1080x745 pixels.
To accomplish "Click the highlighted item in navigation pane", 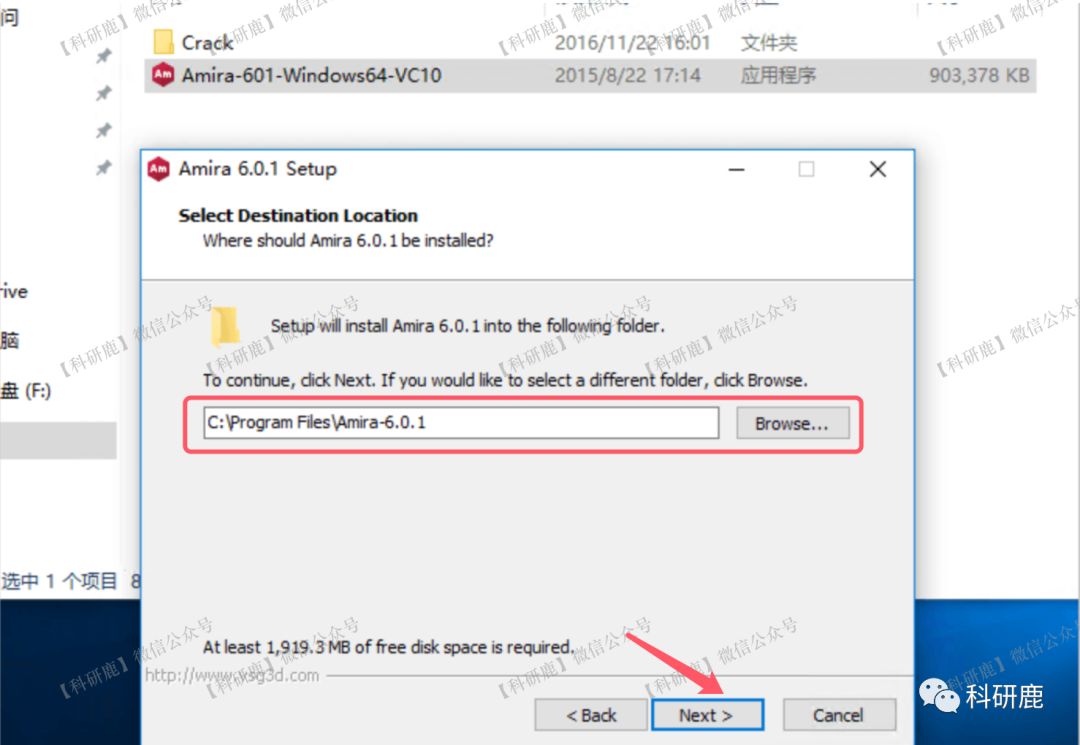I will coord(58,441).
